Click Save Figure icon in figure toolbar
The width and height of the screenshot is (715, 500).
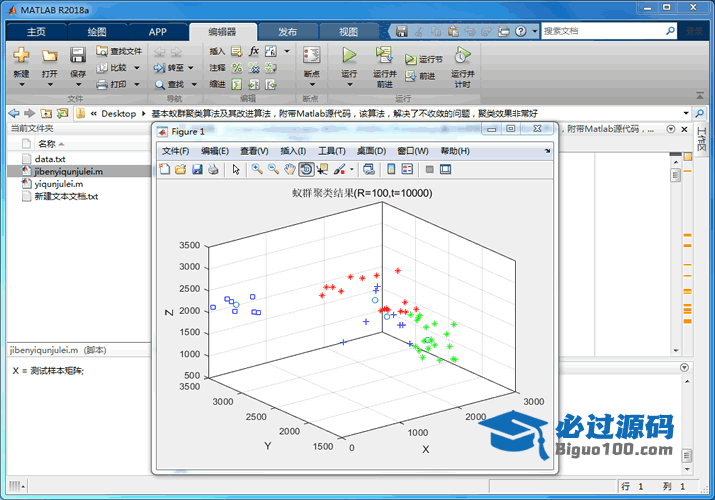click(x=197, y=170)
